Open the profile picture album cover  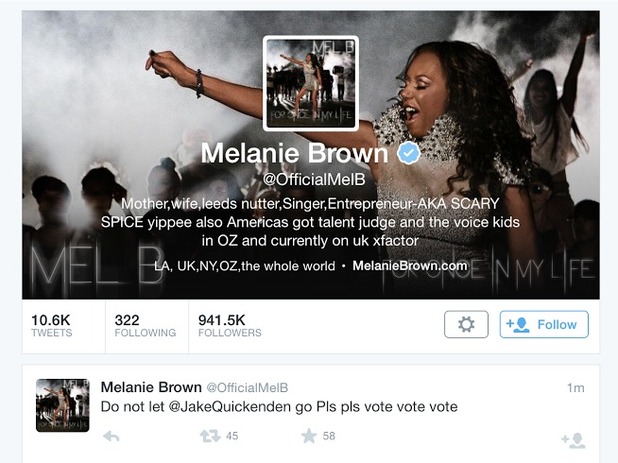click(311, 84)
